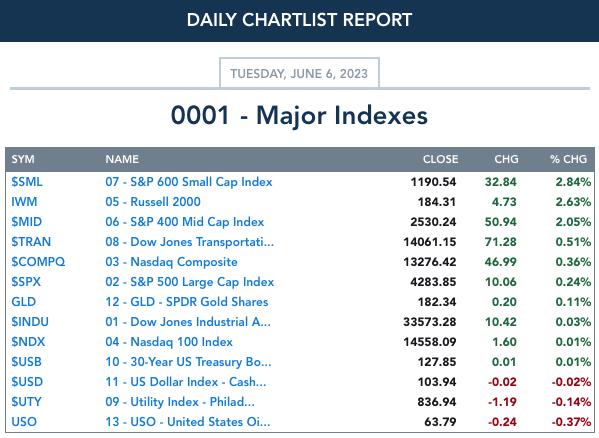Open the $SPX symbol link

tap(26, 282)
